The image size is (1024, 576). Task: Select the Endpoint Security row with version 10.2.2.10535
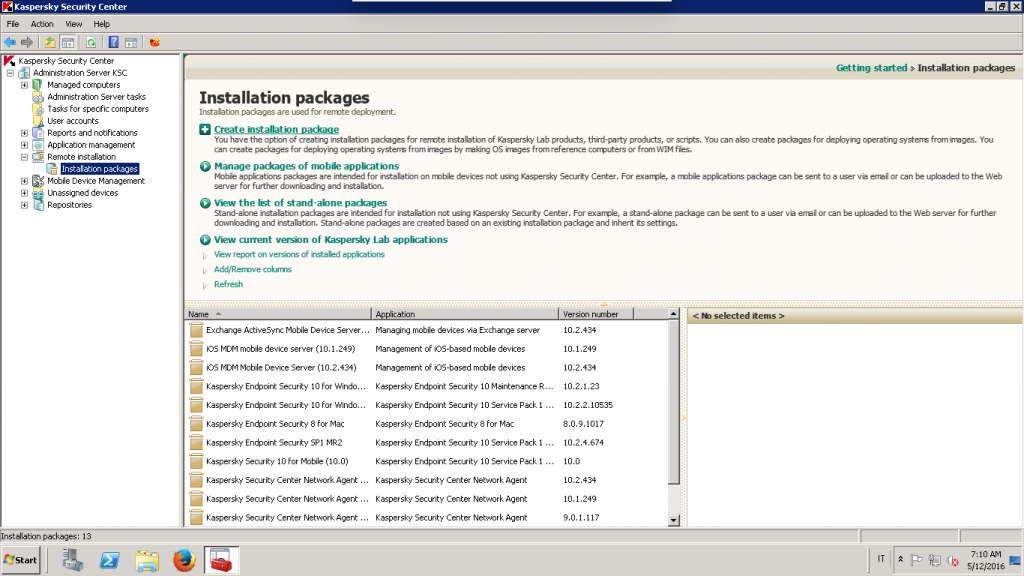coord(427,406)
